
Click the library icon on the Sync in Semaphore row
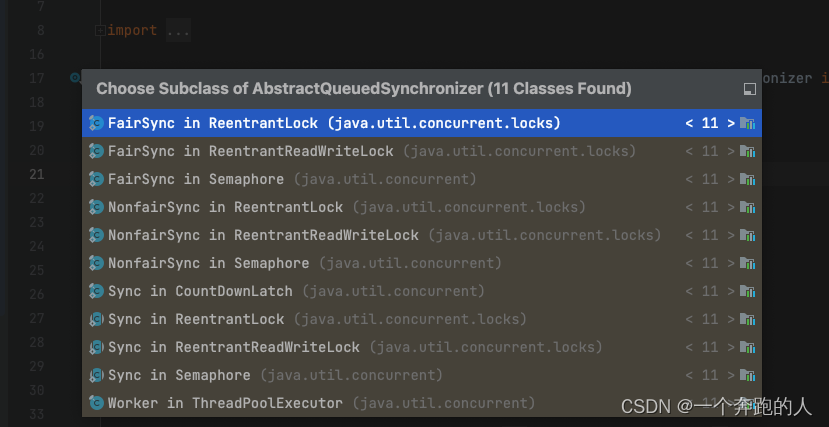click(x=748, y=375)
